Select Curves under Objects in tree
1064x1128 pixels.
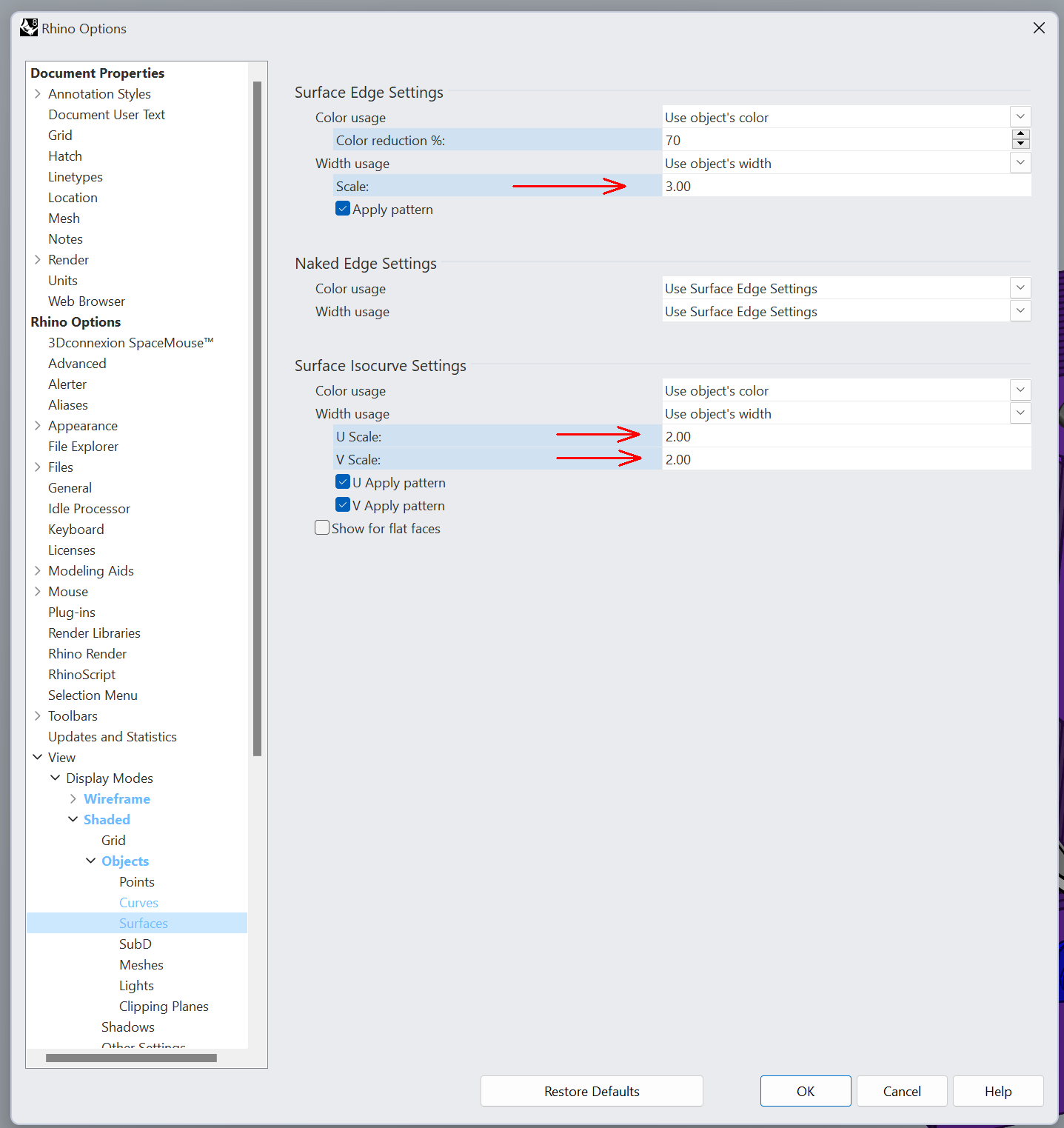(x=138, y=903)
